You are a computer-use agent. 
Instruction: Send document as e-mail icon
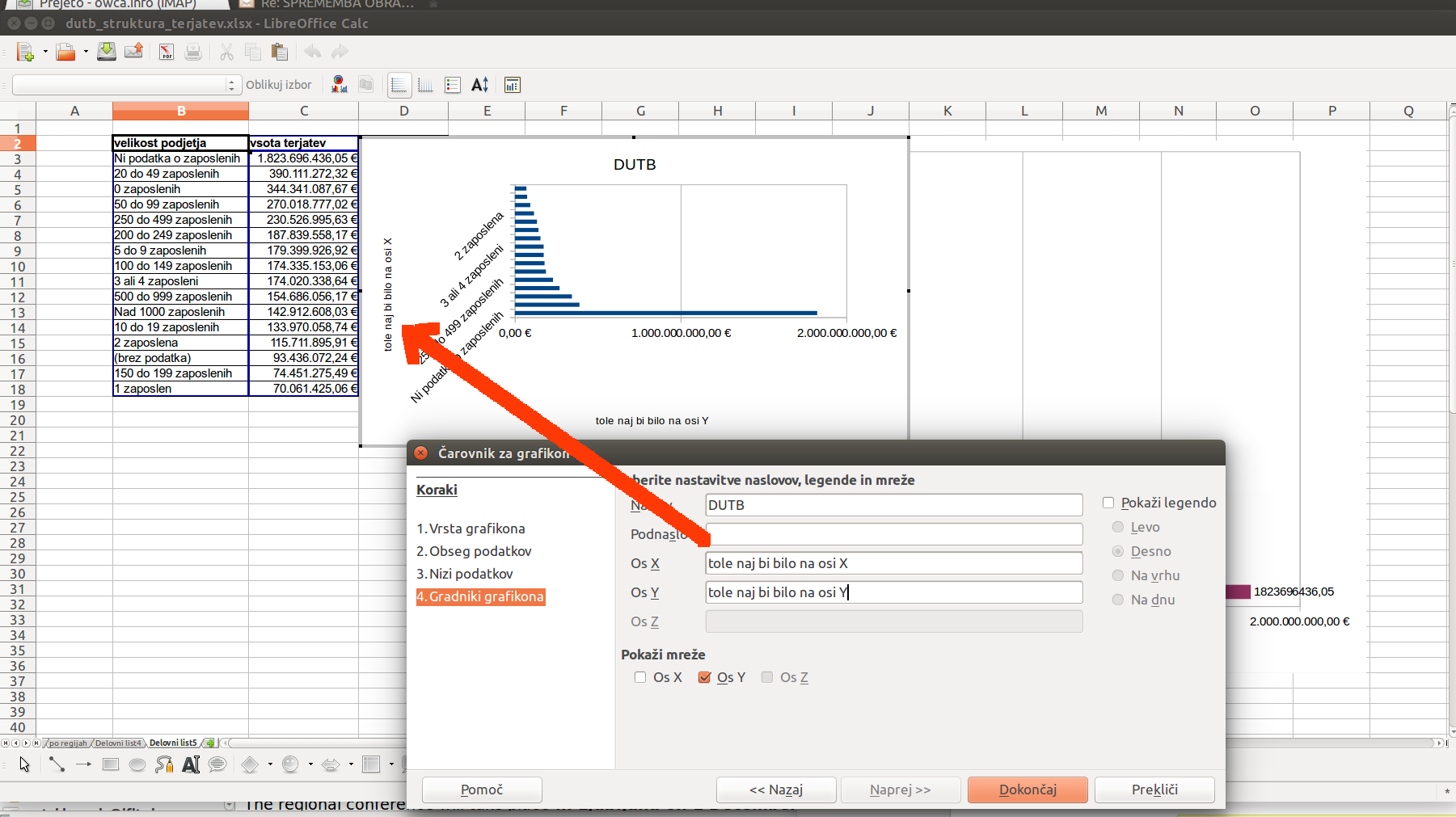[133, 53]
